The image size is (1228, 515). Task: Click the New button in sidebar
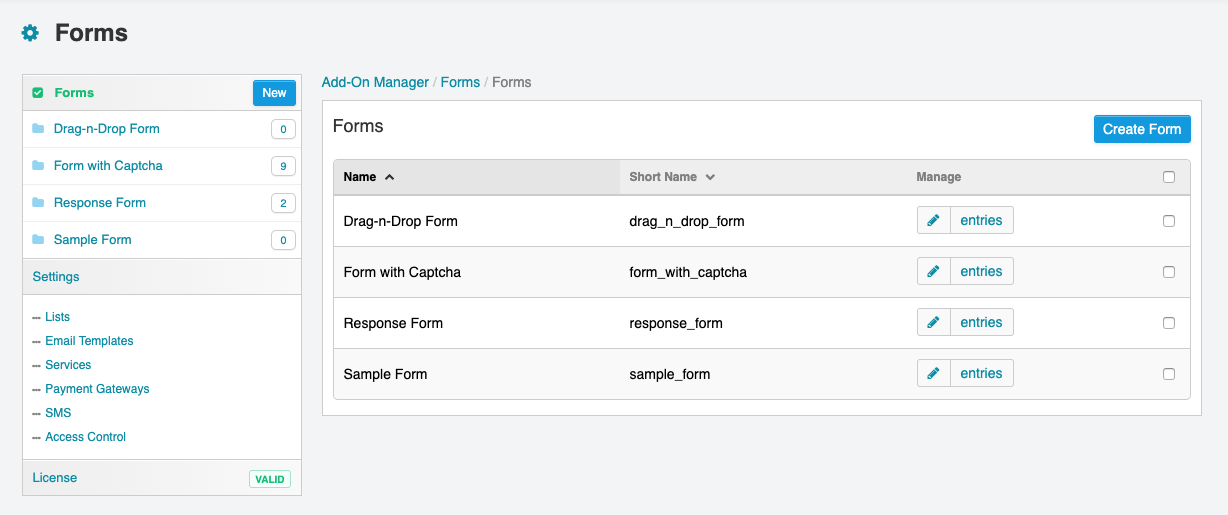click(x=274, y=93)
